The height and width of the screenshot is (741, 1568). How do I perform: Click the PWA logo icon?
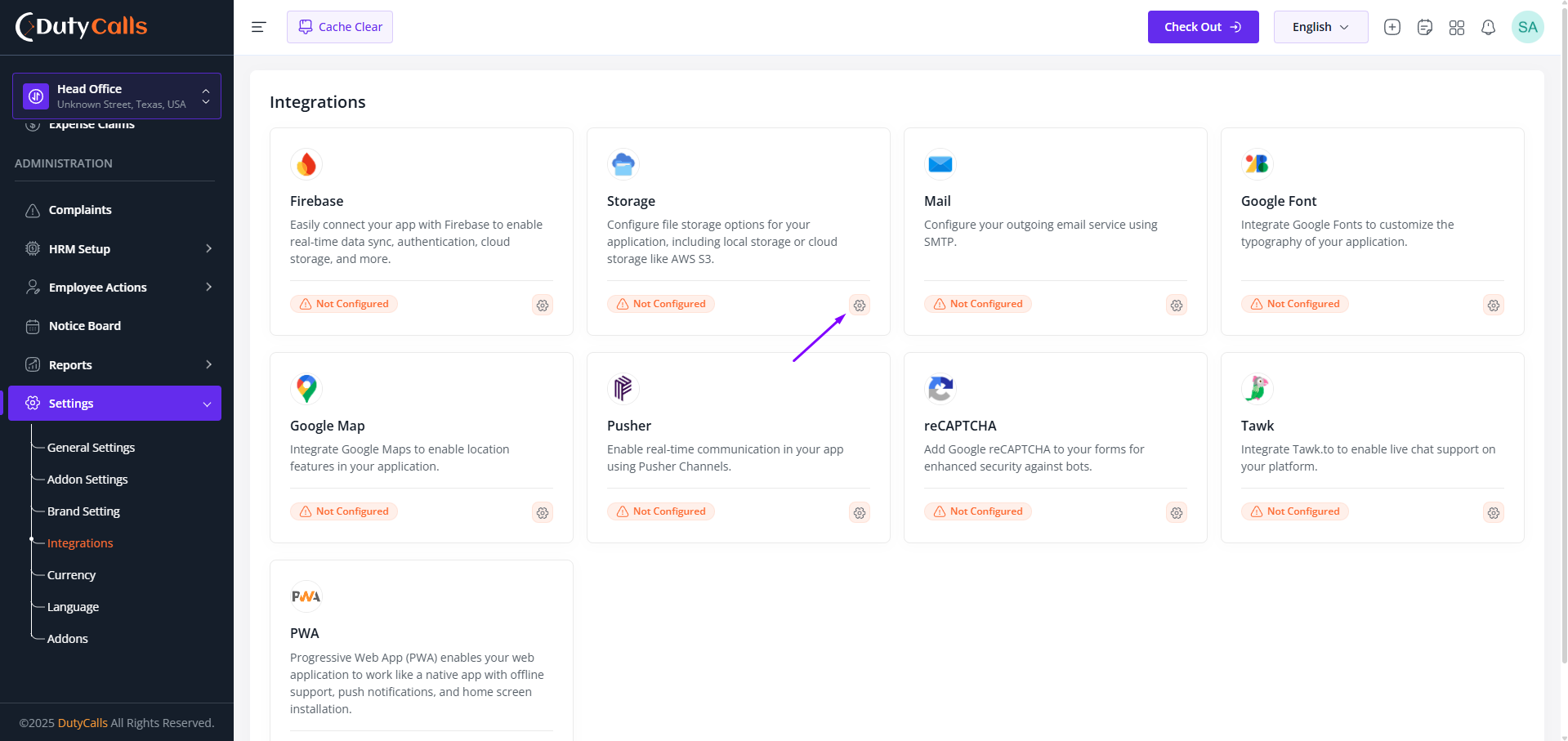(x=306, y=596)
